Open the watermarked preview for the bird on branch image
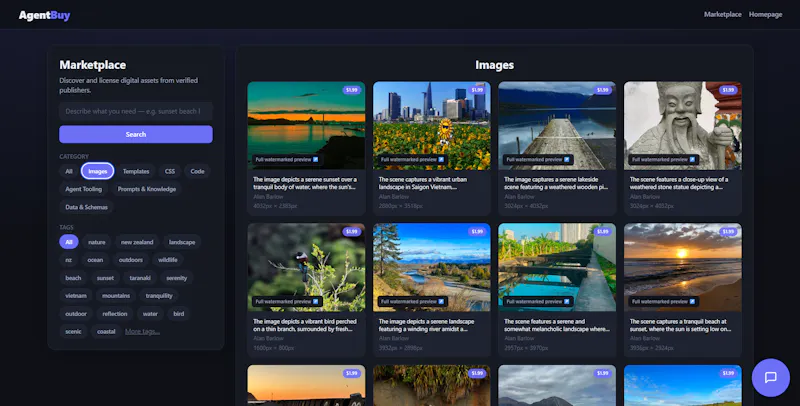Viewport: 800px width, 406px height. point(287,301)
